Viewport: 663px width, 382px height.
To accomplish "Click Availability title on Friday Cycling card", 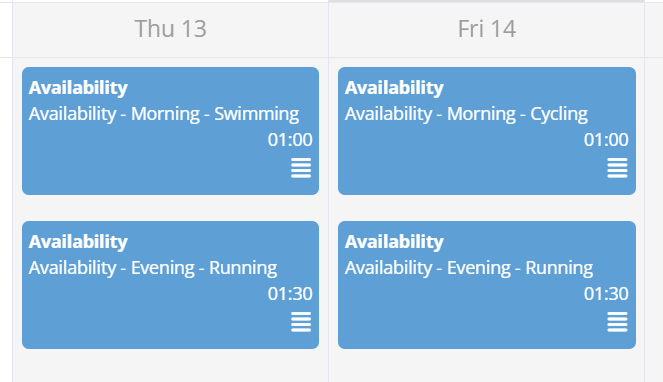I will pos(394,88).
